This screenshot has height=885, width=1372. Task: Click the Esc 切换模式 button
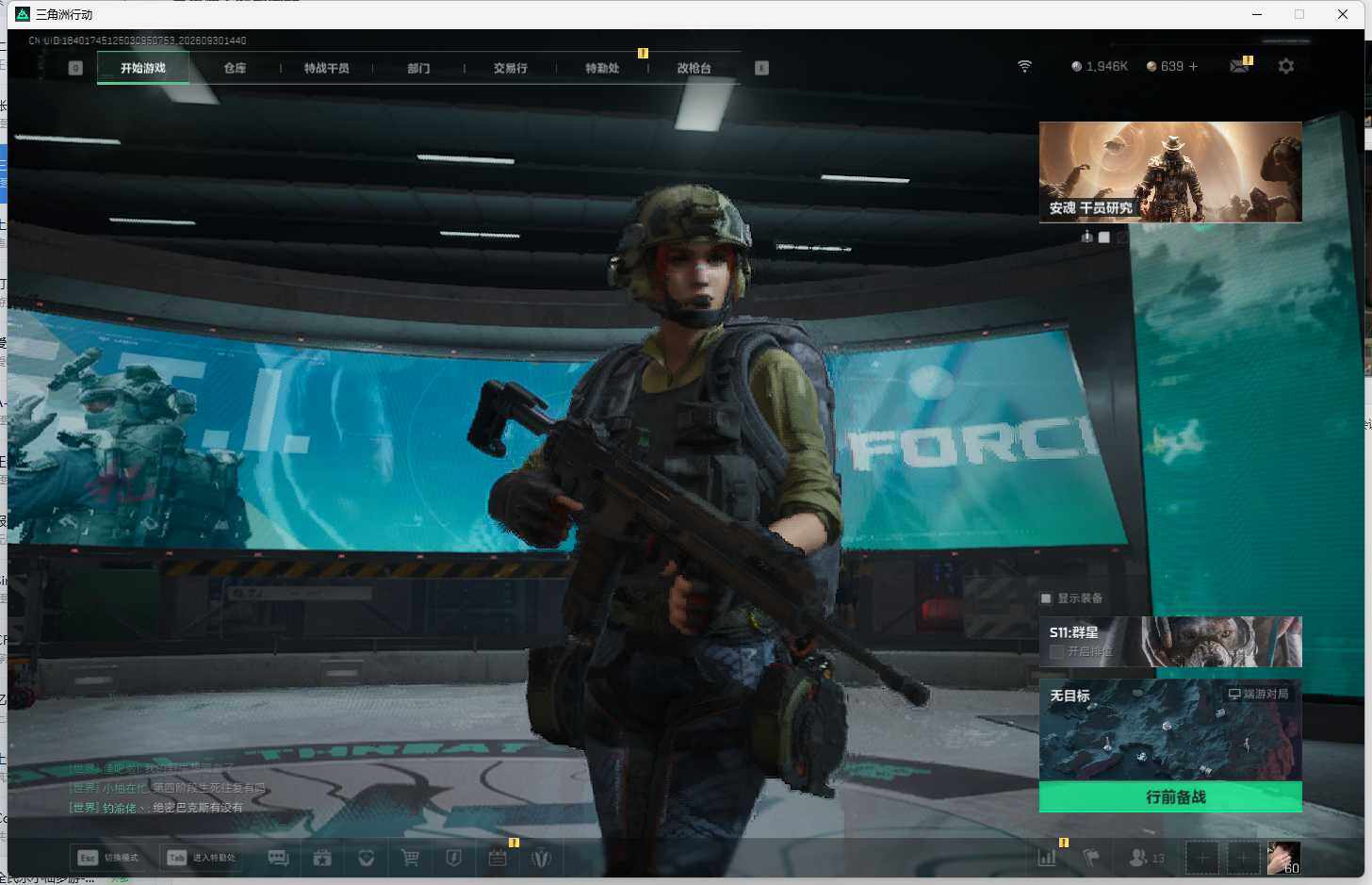pyautogui.click(x=109, y=858)
